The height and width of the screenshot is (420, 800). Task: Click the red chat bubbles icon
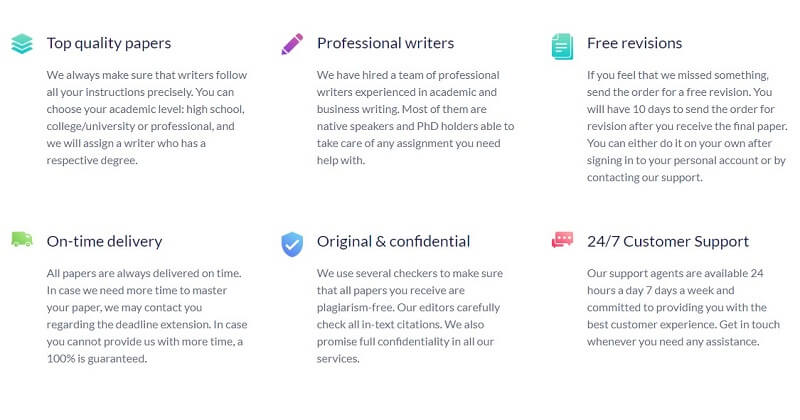(x=562, y=239)
